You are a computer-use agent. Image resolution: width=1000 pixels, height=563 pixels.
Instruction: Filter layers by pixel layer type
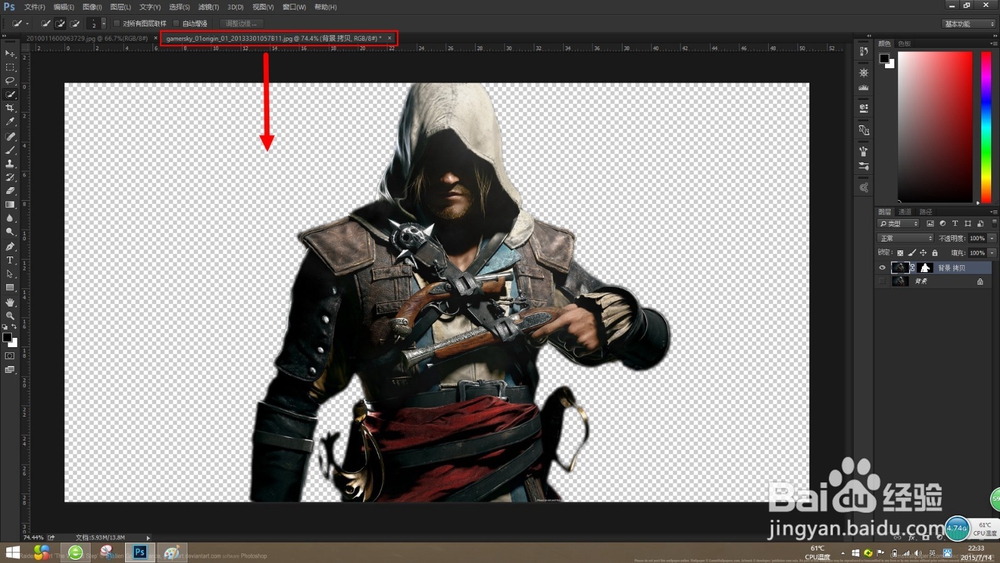(x=930, y=224)
